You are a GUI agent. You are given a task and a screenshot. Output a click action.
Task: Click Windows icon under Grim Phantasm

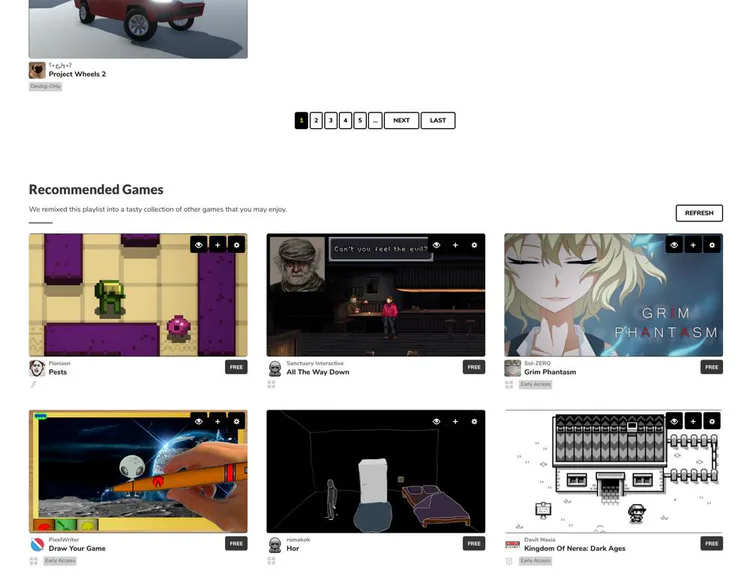pos(509,384)
